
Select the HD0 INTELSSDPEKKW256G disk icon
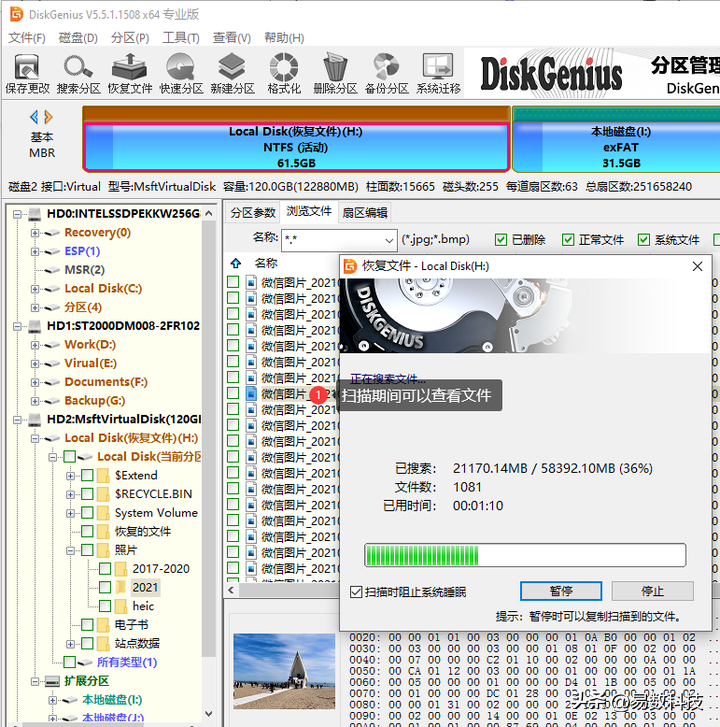pyautogui.click(x=35, y=214)
